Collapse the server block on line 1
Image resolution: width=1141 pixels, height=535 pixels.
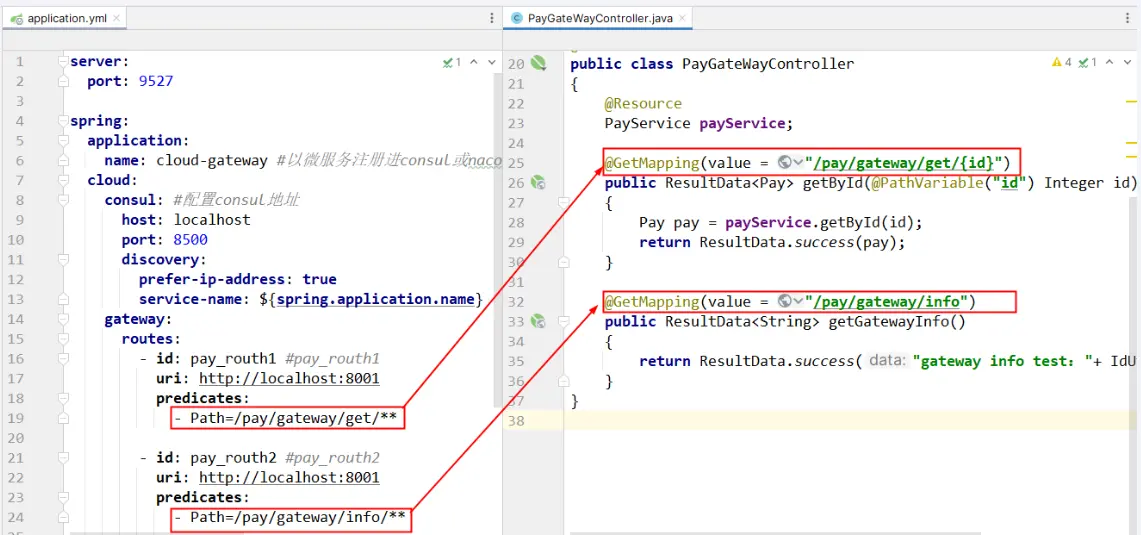click(63, 62)
